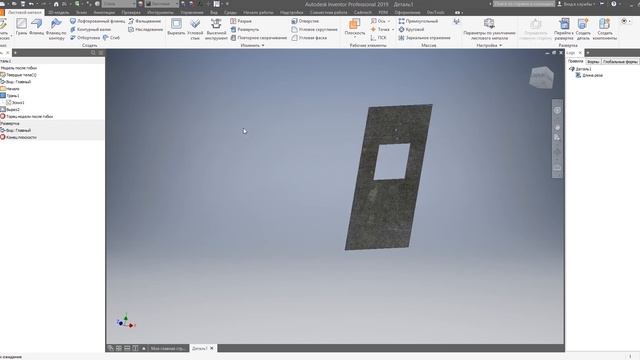The width and height of the screenshot is (640, 360).
Task: Select Вырез2 in the model browser
Action: click(10, 109)
